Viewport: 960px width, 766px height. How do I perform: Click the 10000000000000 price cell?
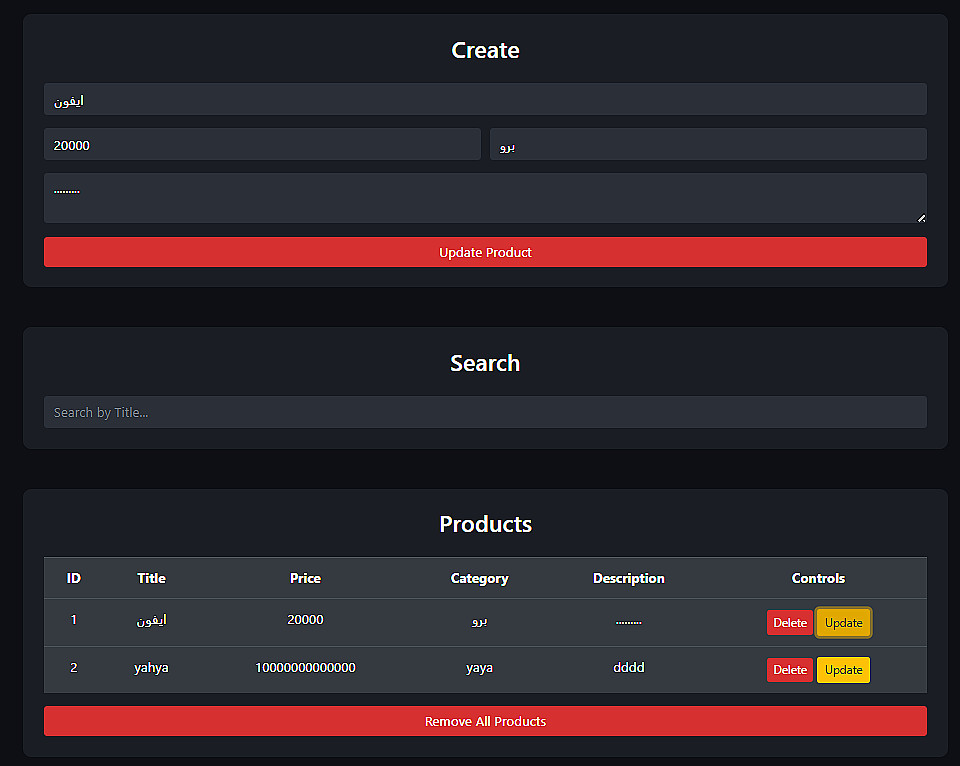click(305, 668)
